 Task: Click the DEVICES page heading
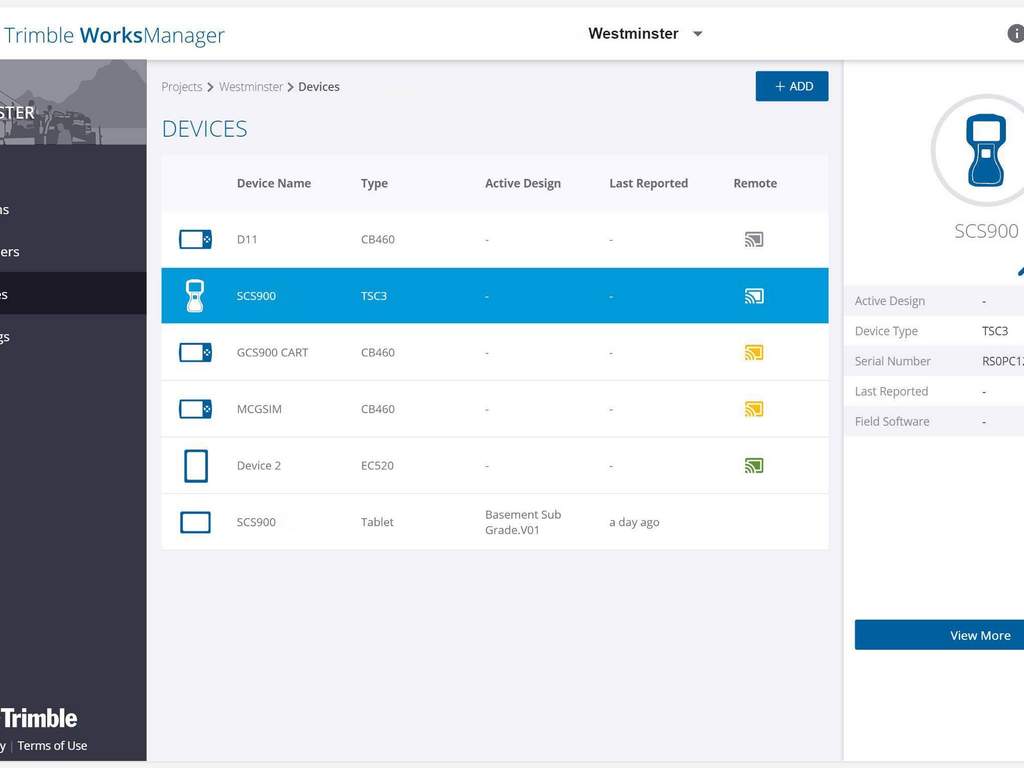[204, 129]
